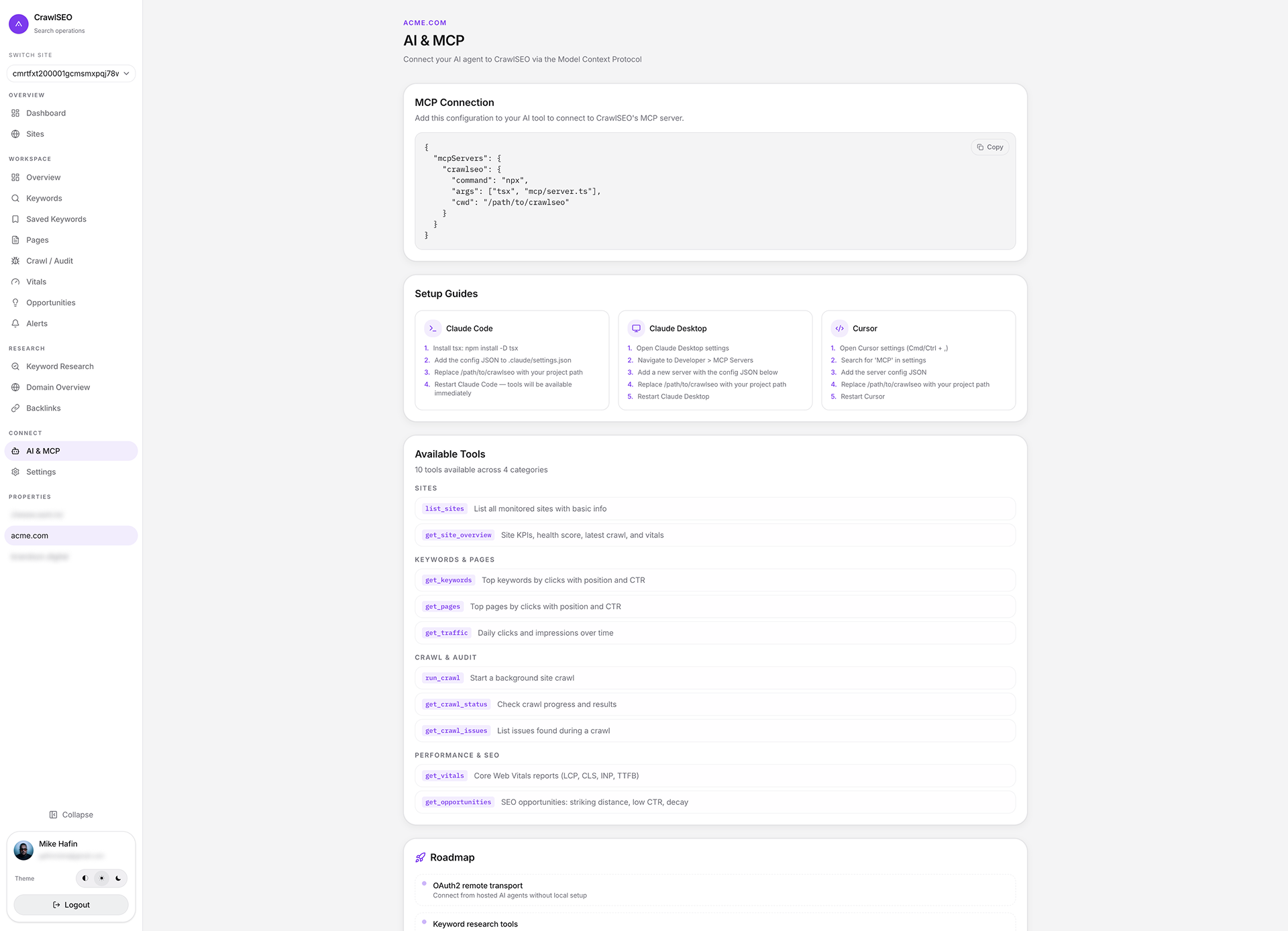Click the Saved Keywords bookmark icon
1288x931 pixels.
point(15,219)
